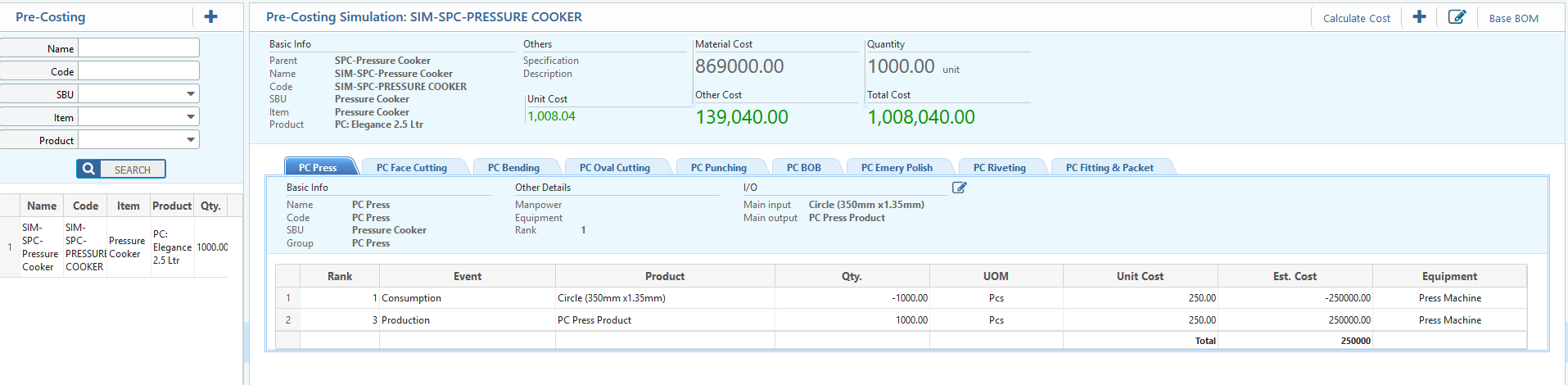Switch to PC Face Cutting tab

412,167
